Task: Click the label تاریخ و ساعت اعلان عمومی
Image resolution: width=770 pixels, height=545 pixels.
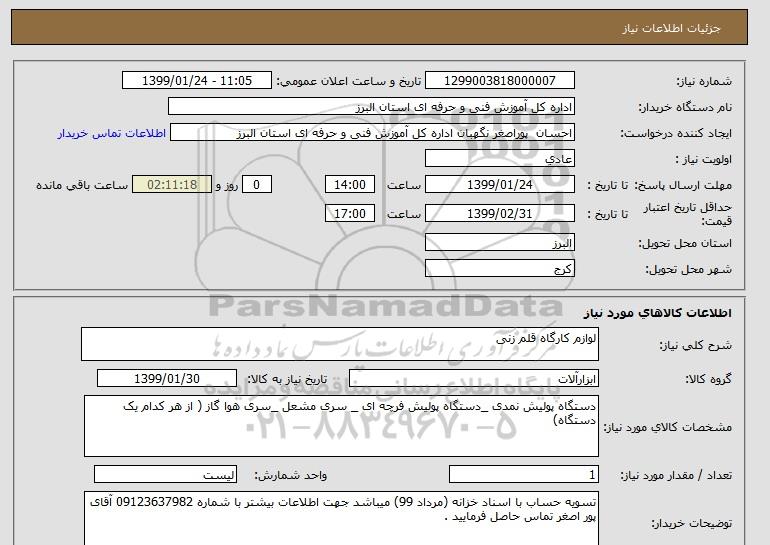Action: click(x=349, y=81)
